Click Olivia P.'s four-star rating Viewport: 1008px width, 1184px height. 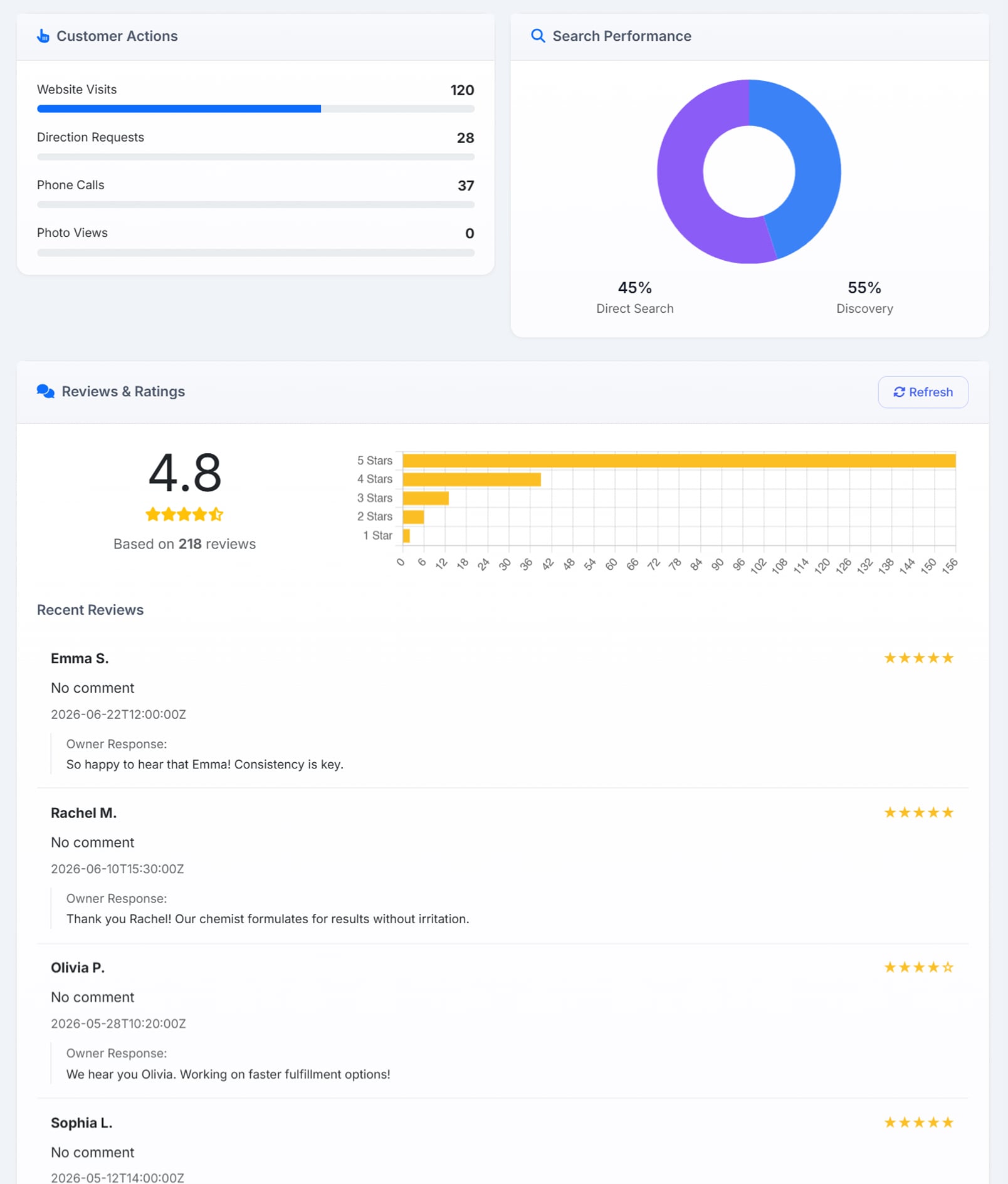coord(918,968)
